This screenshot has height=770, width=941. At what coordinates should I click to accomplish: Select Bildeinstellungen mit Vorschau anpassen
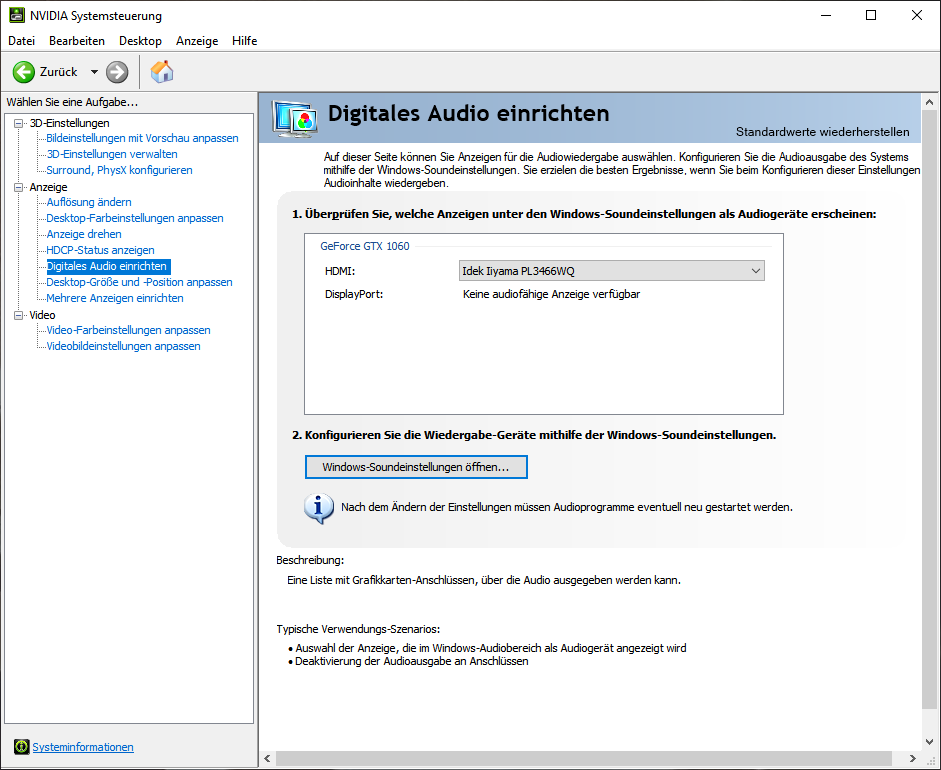(142, 138)
